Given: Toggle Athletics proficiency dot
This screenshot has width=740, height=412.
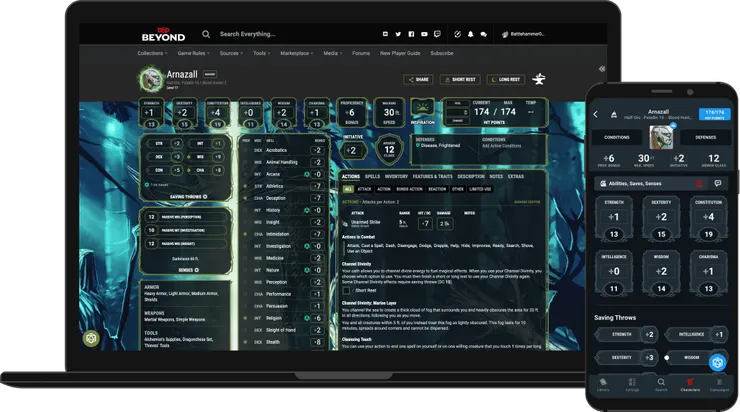Looking at the screenshot, I should (245, 186).
